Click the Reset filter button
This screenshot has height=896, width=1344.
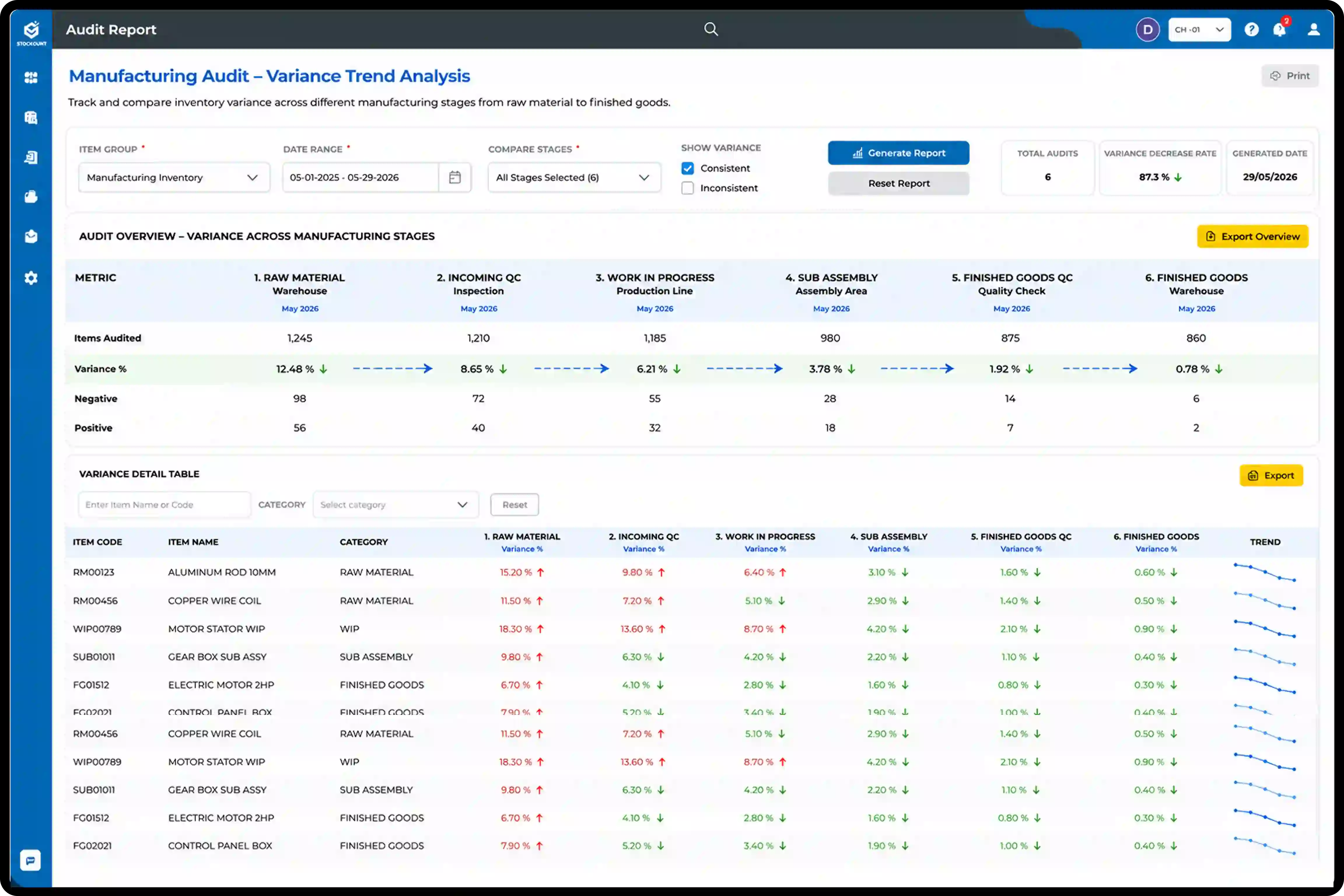point(514,505)
